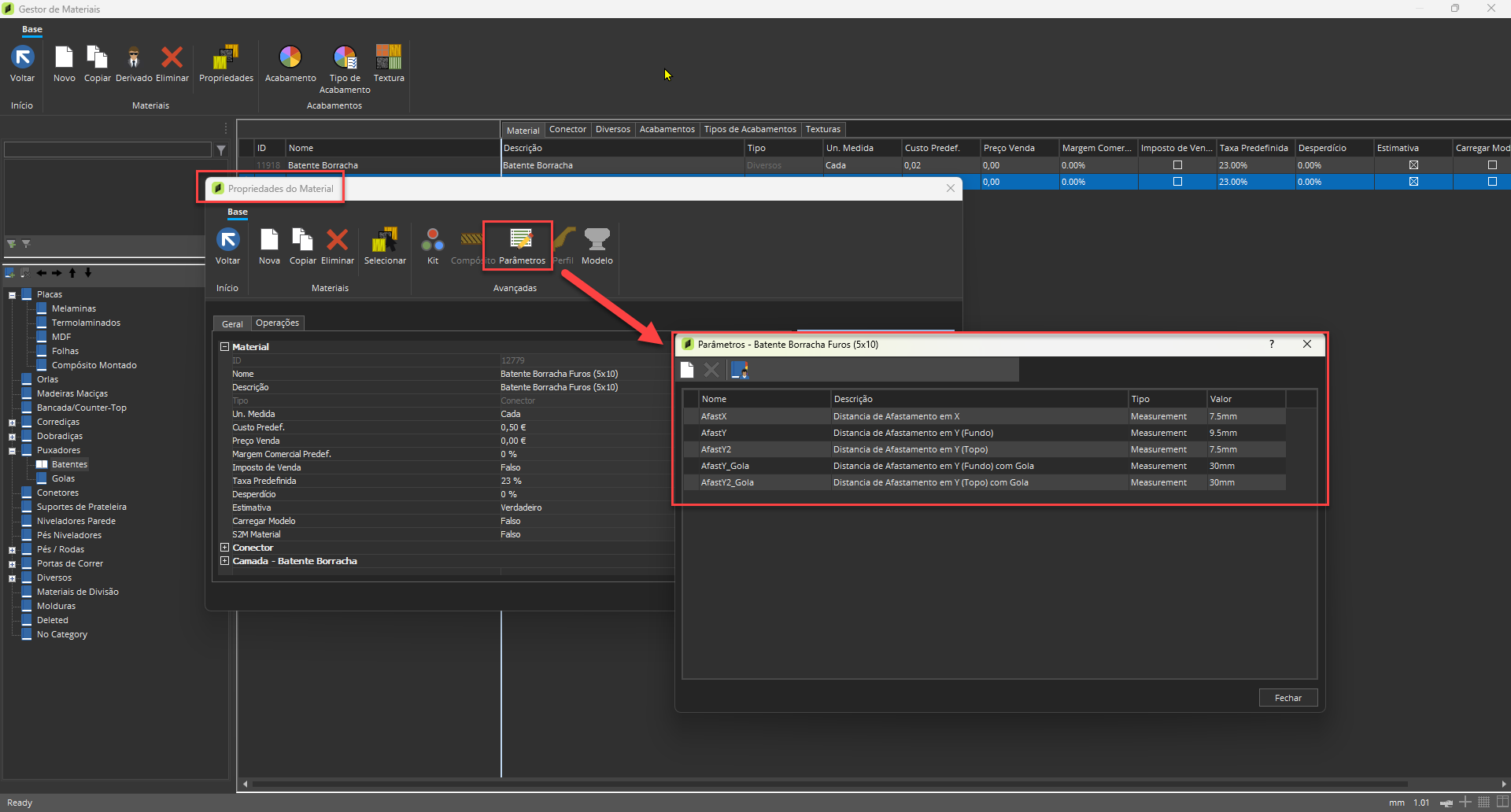
Task: Select the Golas item in the tree
Action: click(x=63, y=478)
